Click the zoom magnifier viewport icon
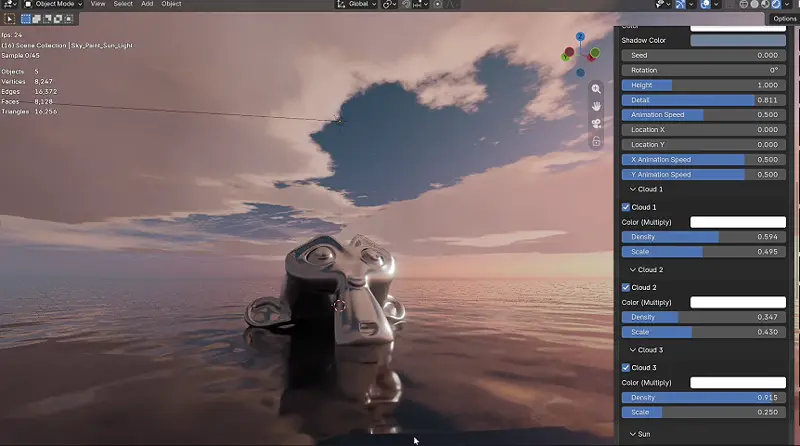800x446 pixels. 596,89
